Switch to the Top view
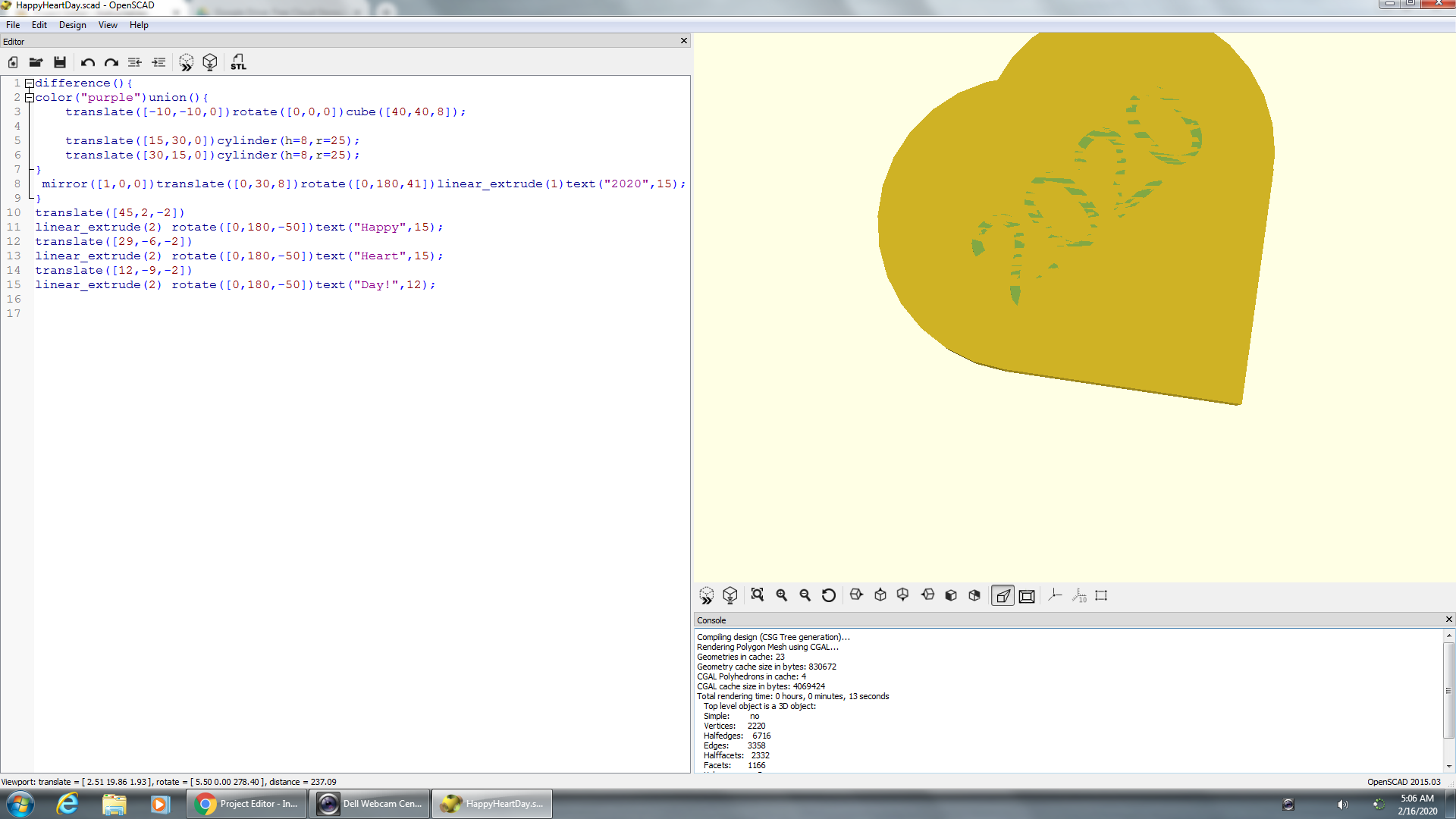Image resolution: width=1456 pixels, height=819 pixels. 880,595
